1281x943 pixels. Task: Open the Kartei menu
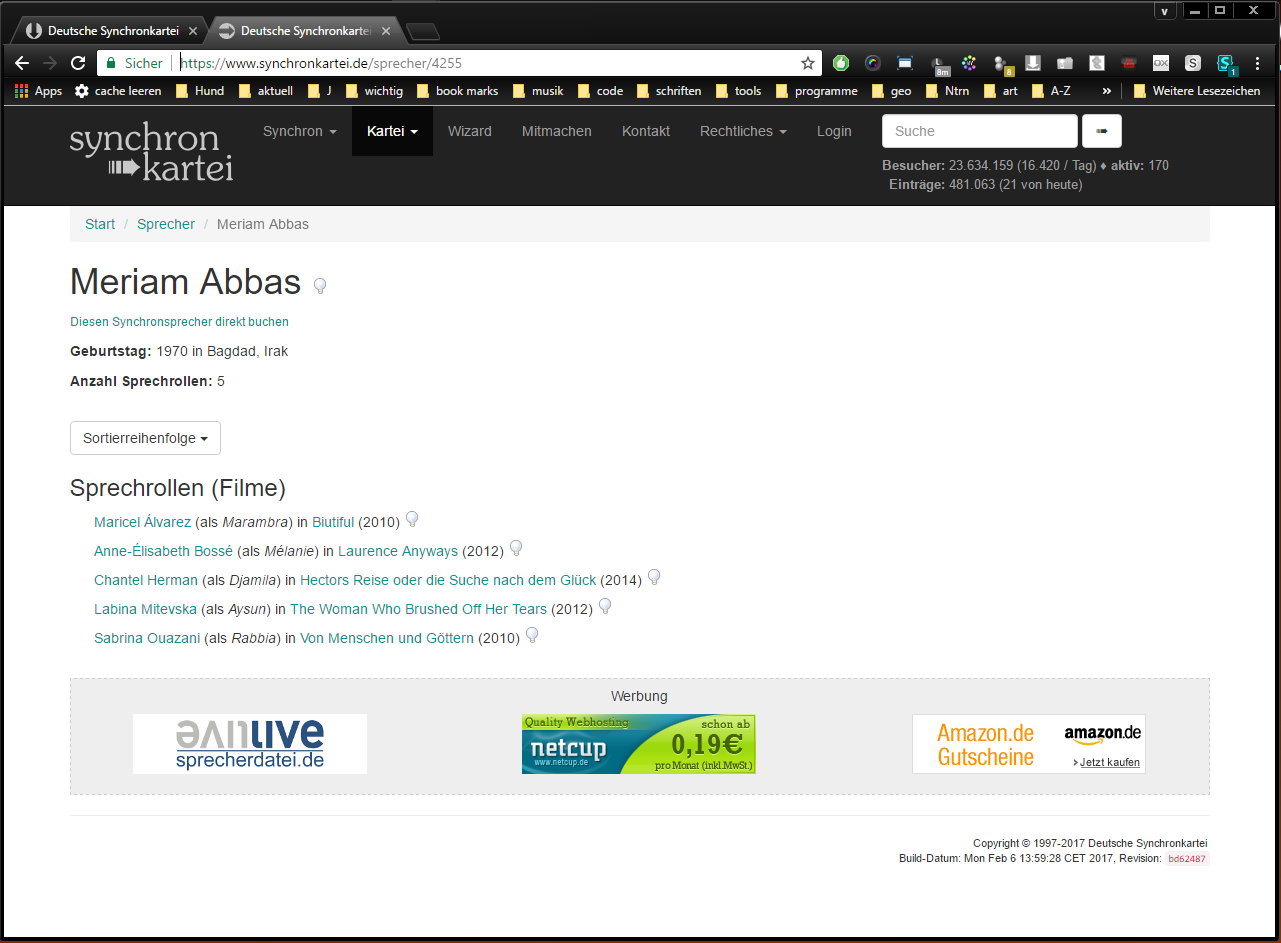pyautogui.click(x=392, y=131)
